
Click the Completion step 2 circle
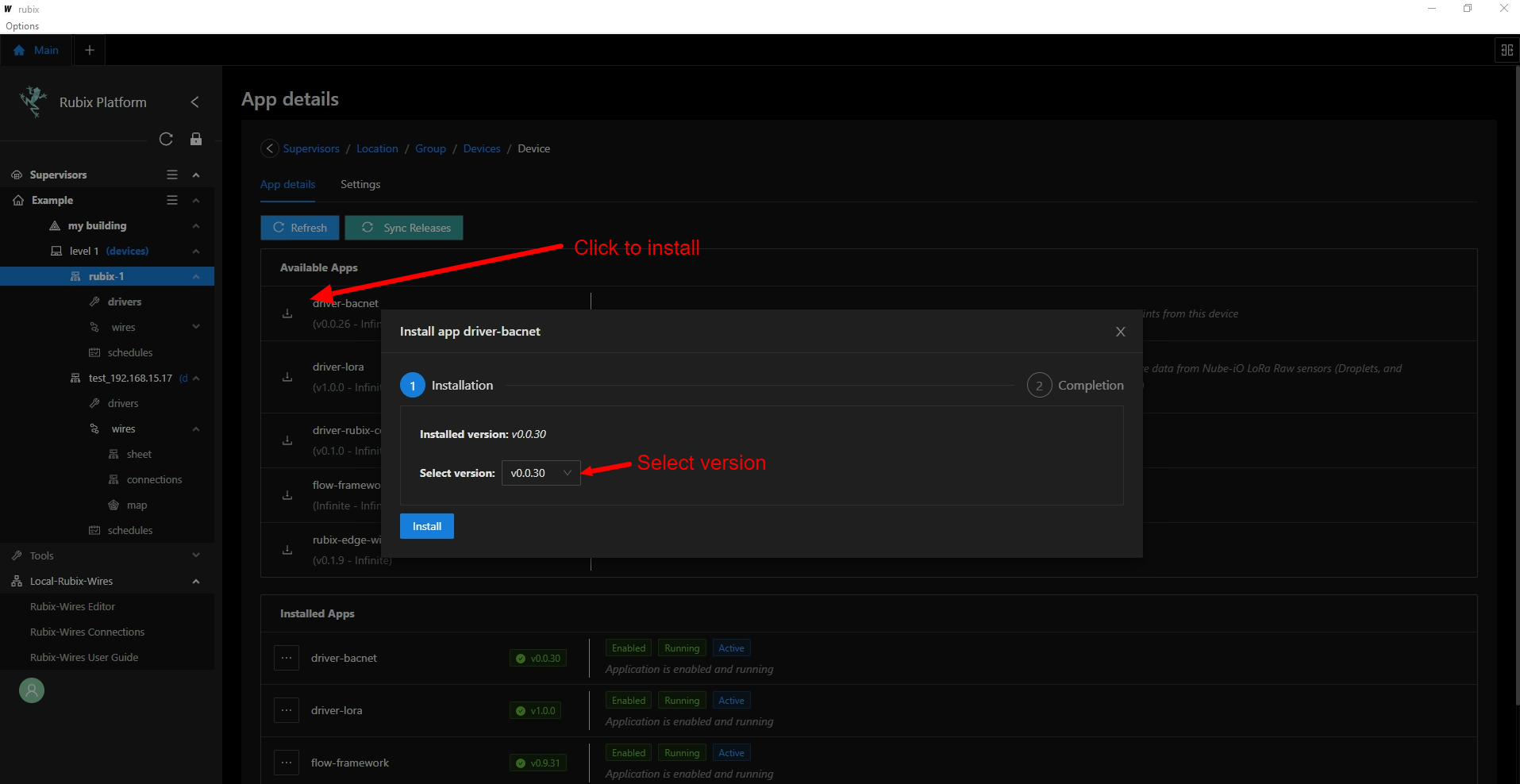pyautogui.click(x=1039, y=386)
